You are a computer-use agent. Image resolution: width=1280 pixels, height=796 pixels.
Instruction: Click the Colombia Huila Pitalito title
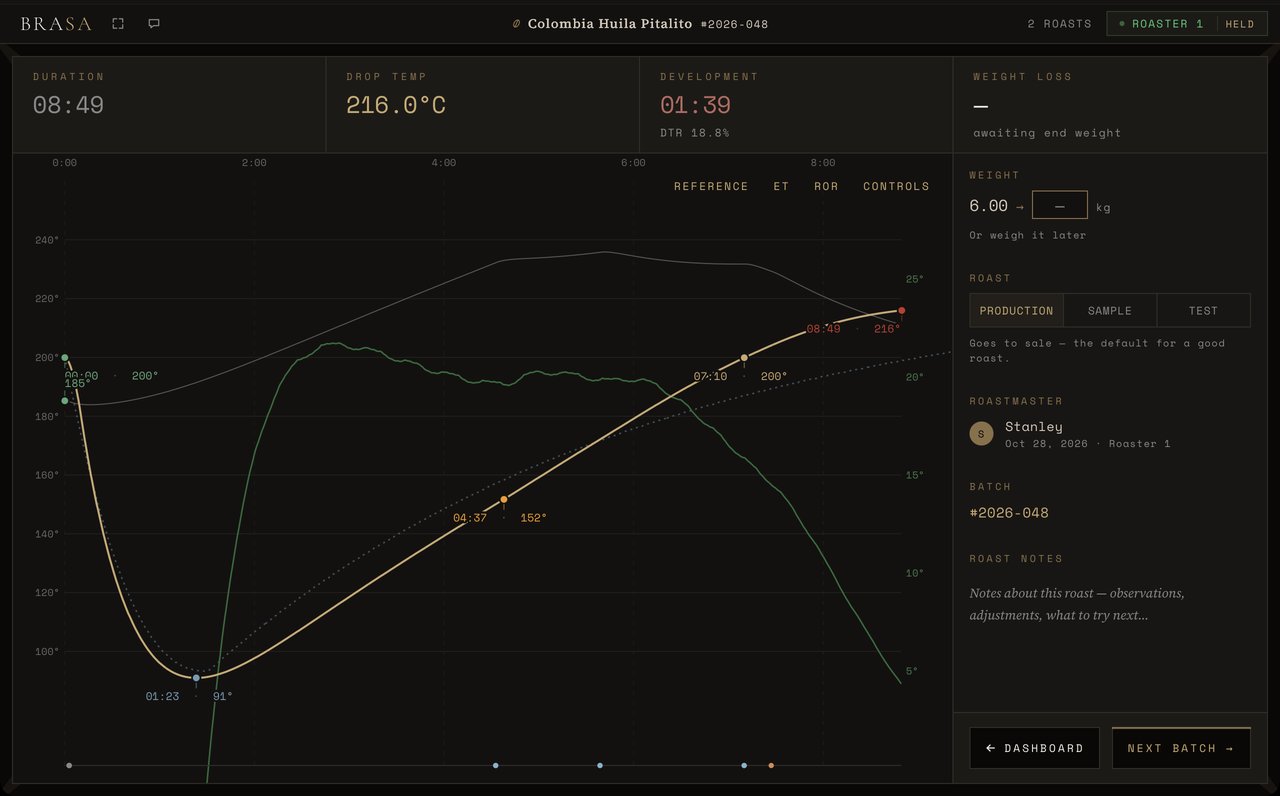pos(610,24)
